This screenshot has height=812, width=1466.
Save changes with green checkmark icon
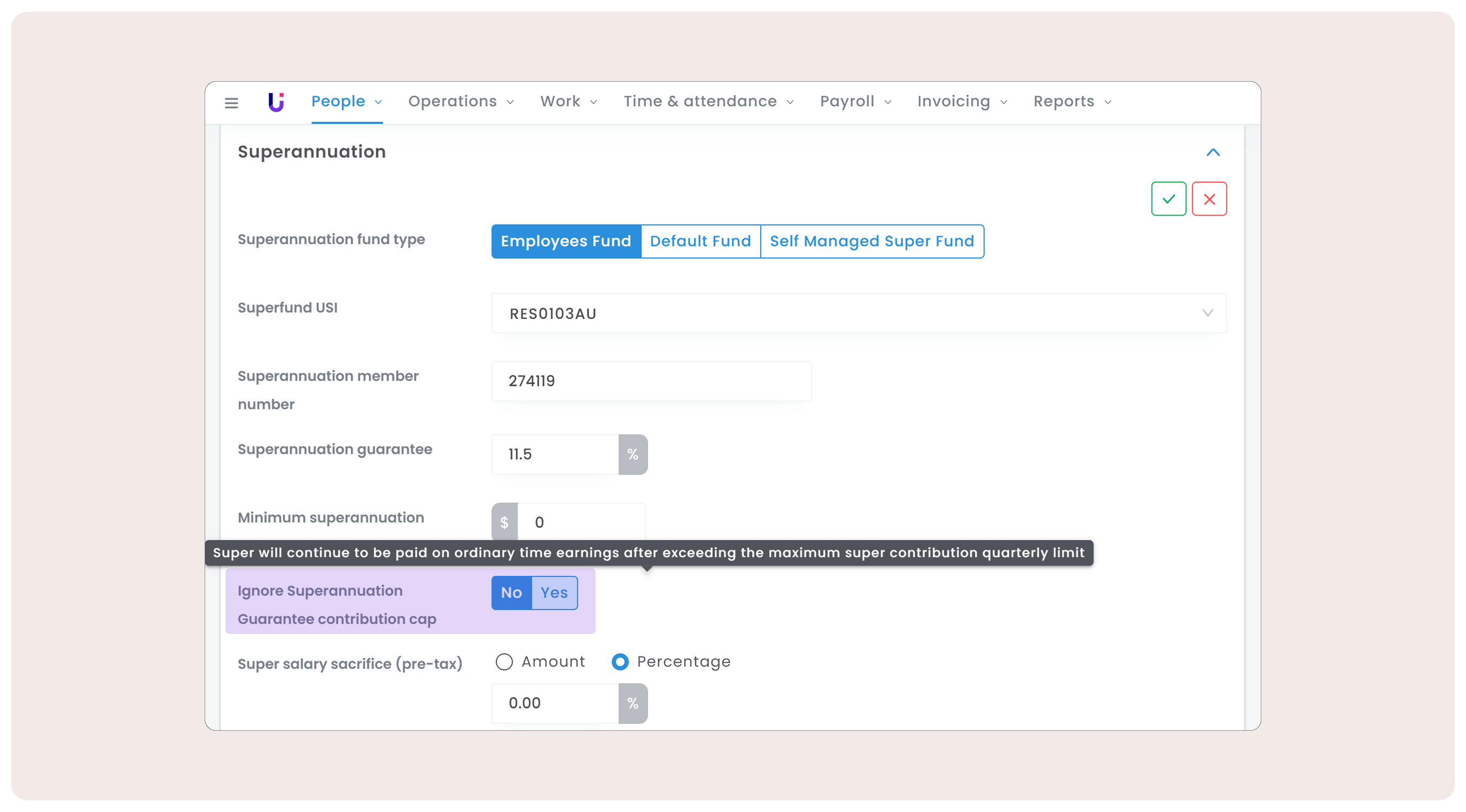1168,199
